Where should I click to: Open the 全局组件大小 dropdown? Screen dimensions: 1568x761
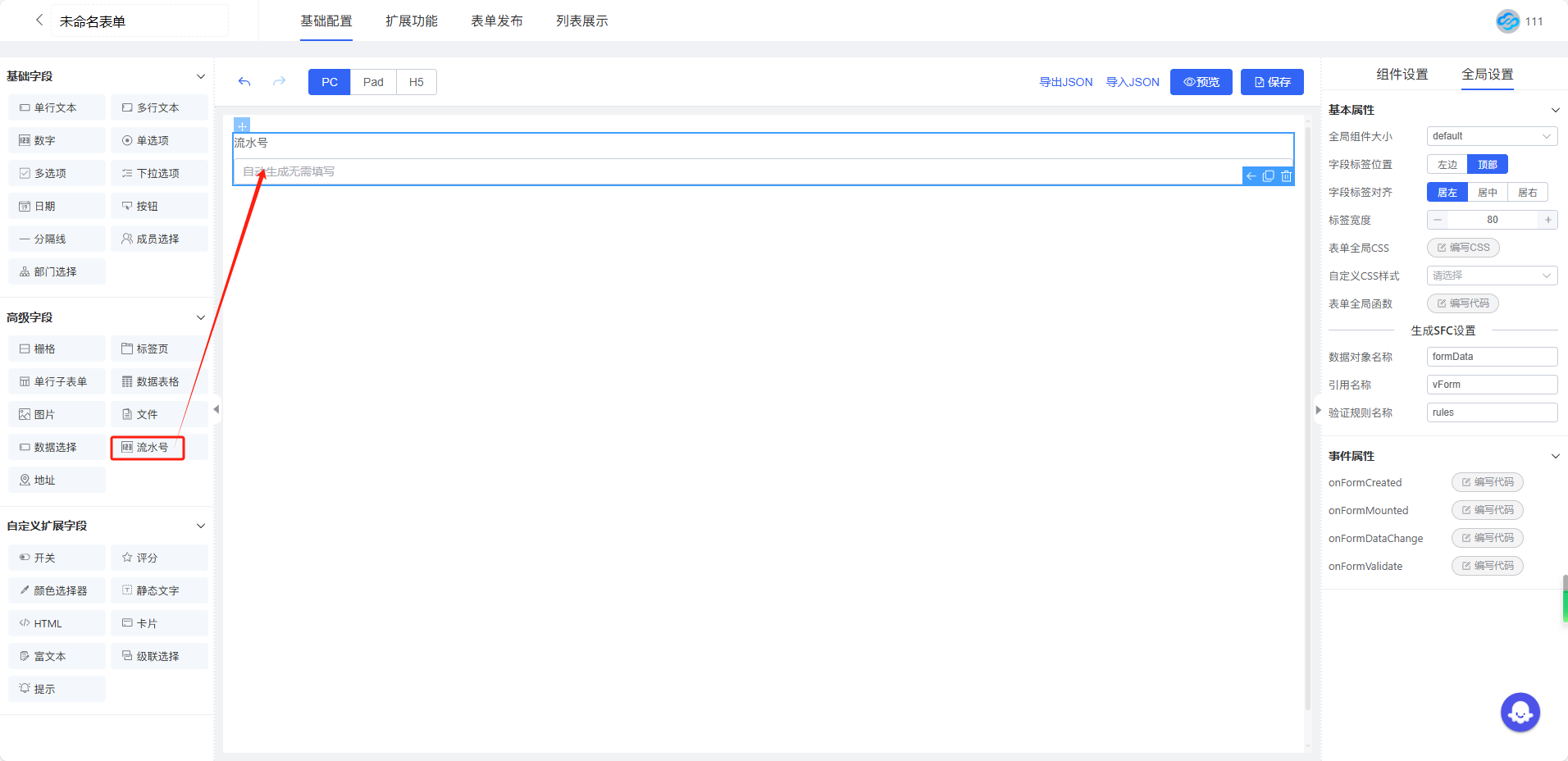pos(1492,136)
